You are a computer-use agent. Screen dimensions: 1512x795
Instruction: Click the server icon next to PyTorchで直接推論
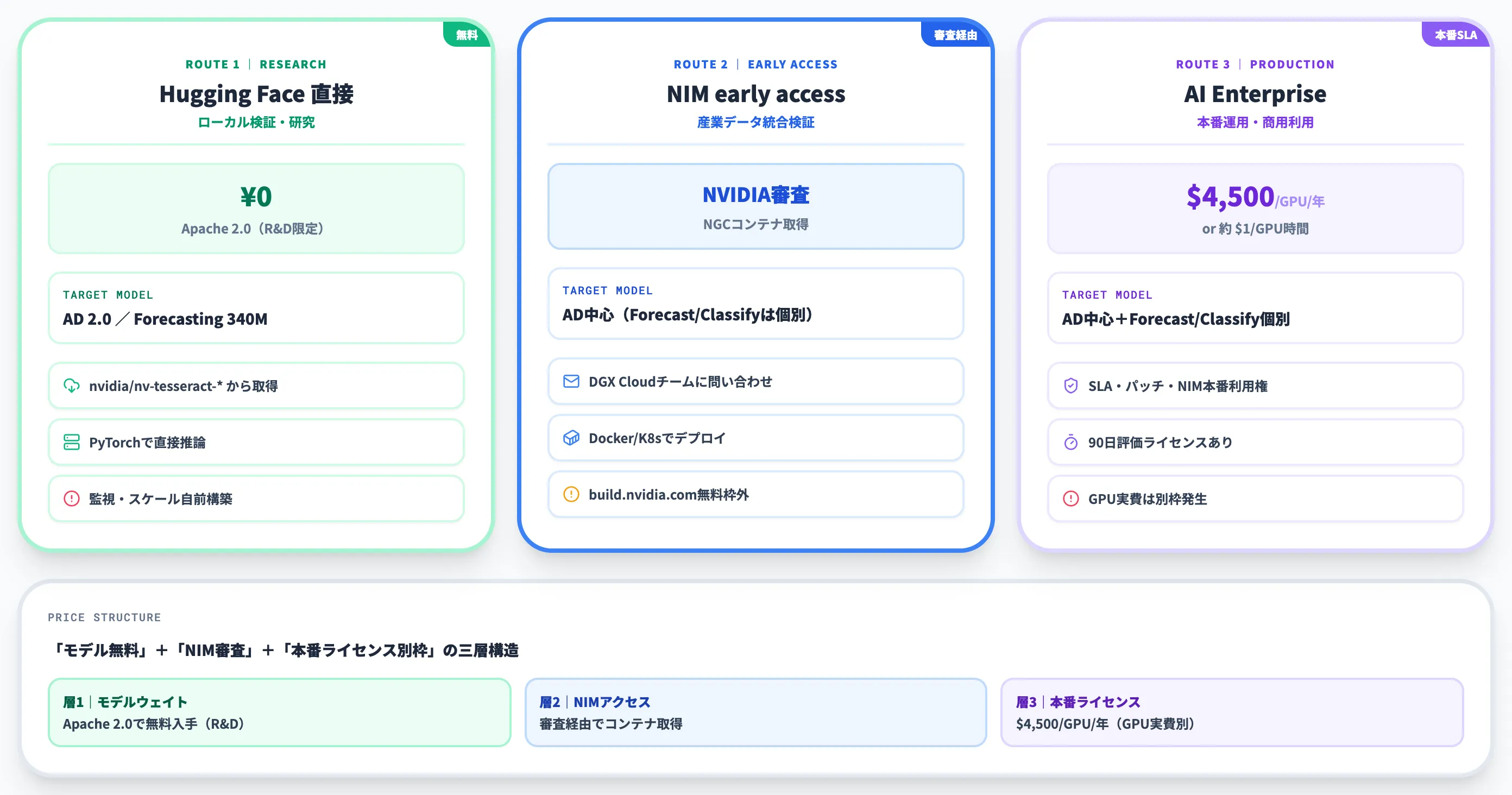coord(72,442)
